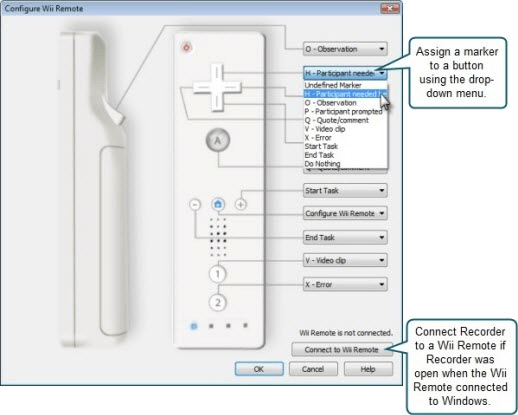Click the round A button on remote
The width and height of the screenshot is (518, 415).
(x=218, y=140)
